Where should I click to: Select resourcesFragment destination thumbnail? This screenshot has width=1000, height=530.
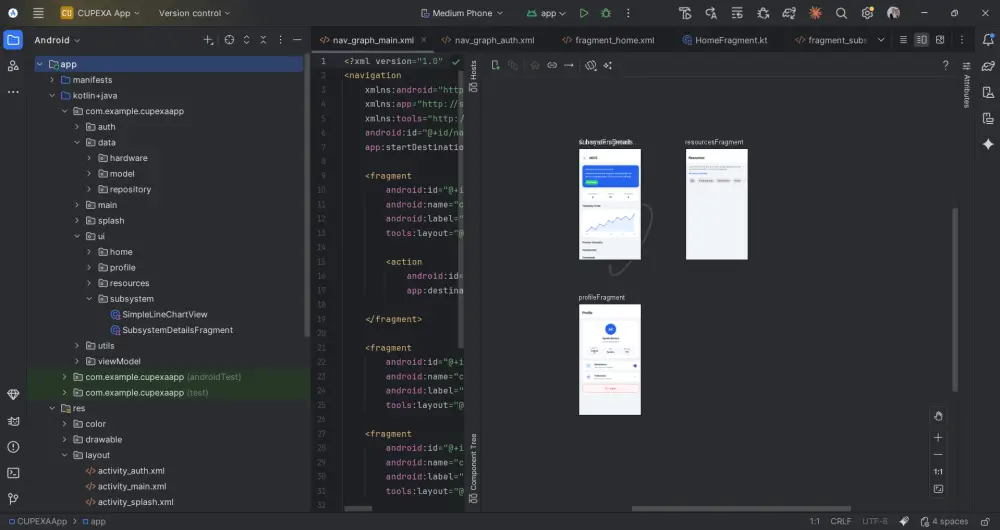pos(716,204)
